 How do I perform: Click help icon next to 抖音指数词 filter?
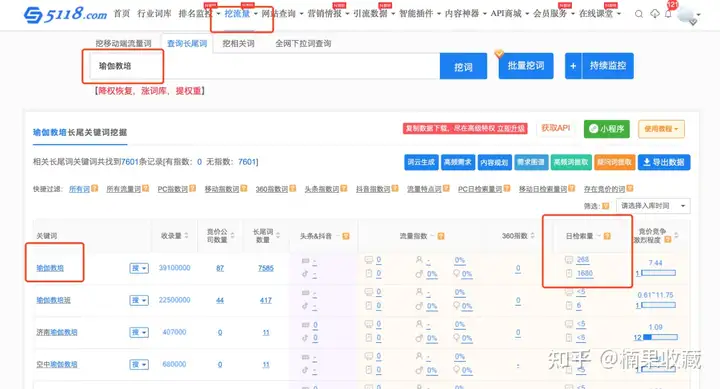point(395,188)
